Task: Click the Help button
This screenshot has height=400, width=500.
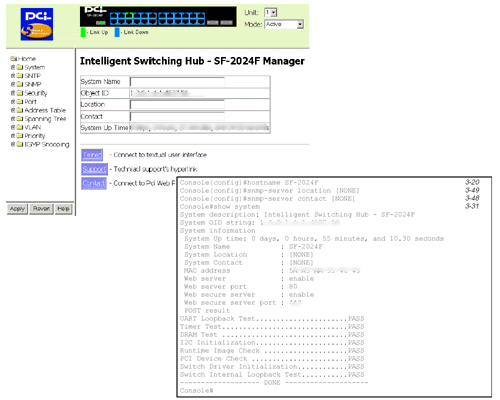Action: coord(63,209)
